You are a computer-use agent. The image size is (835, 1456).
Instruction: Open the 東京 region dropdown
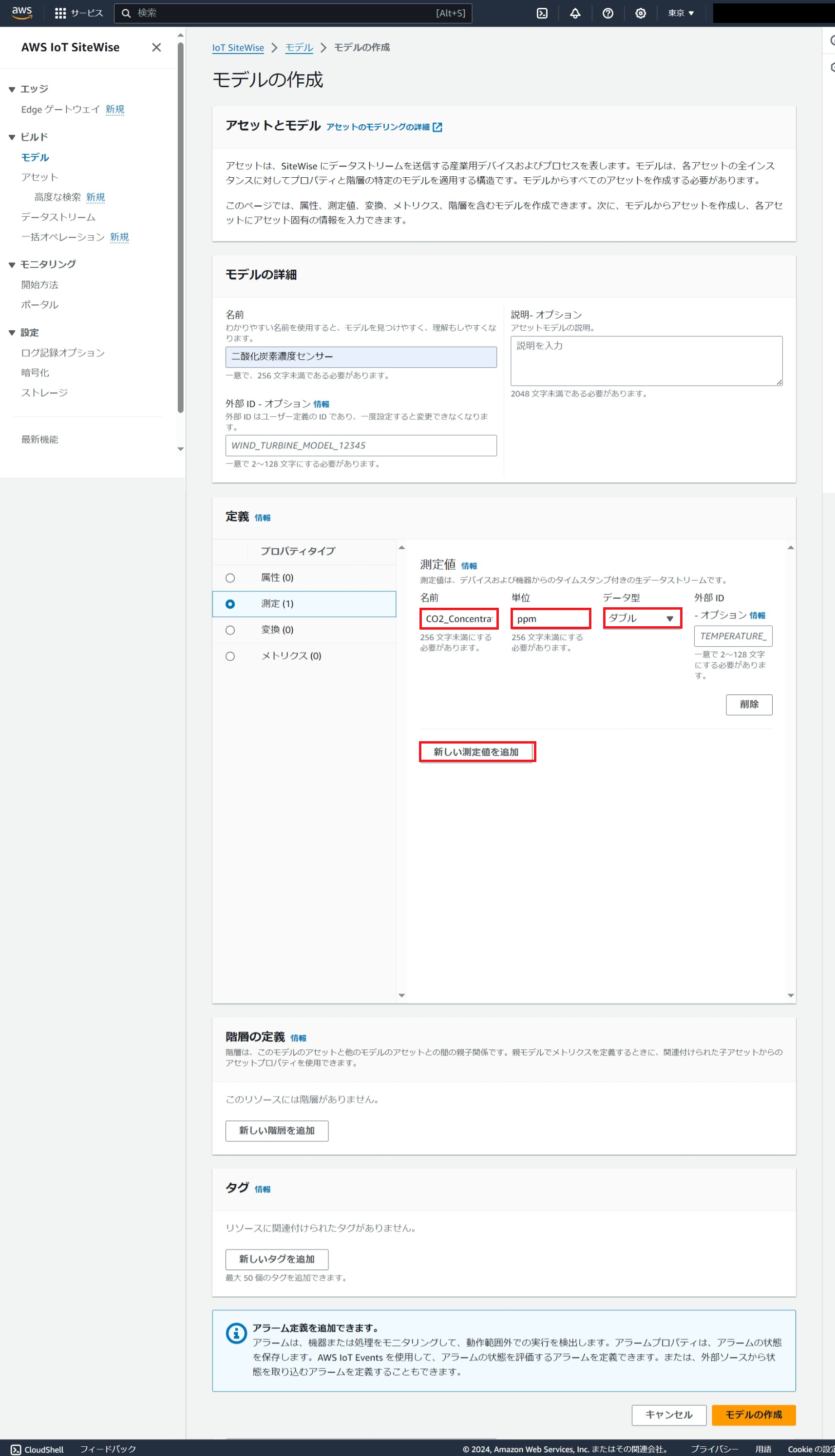(681, 13)
